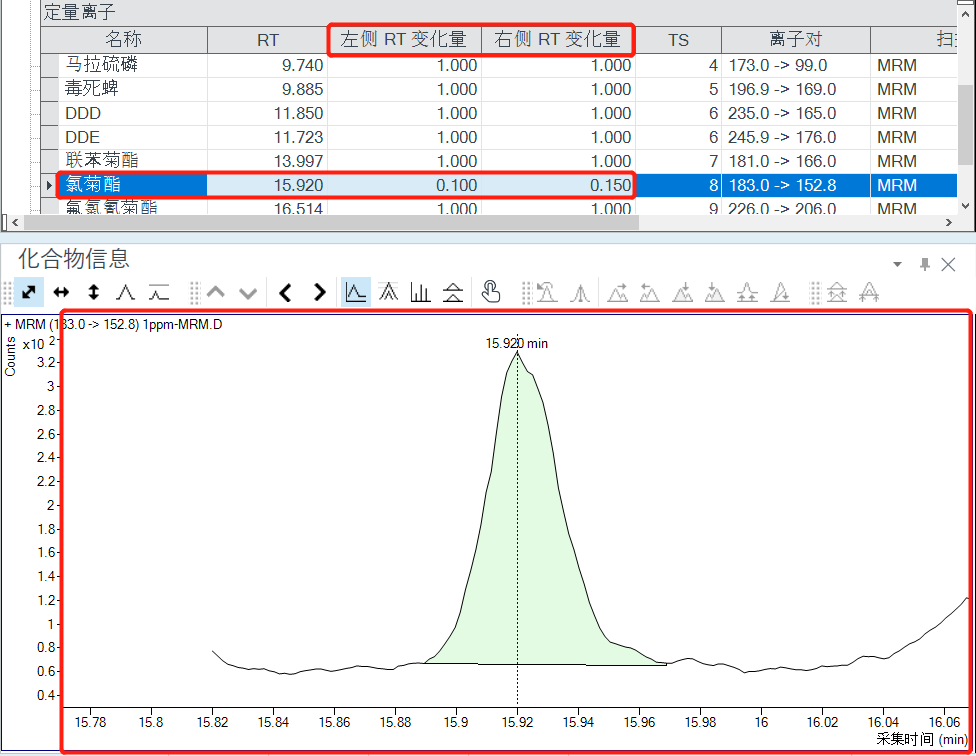976x756 pixels.
Task: Activate the manual integration hand icon
Action: (x=491, y=292)
